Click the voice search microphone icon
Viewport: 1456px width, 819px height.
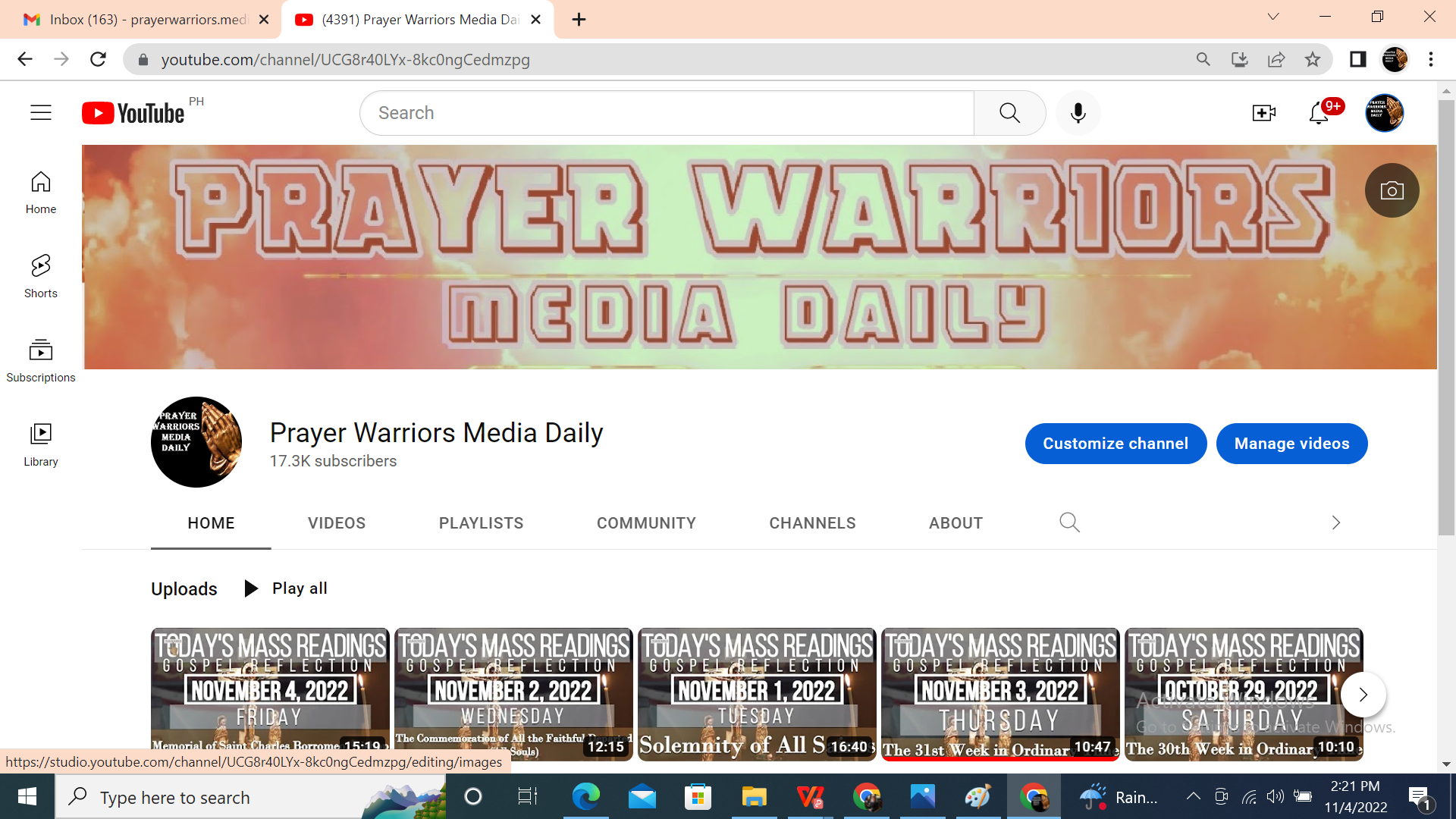click(1078, 113)
